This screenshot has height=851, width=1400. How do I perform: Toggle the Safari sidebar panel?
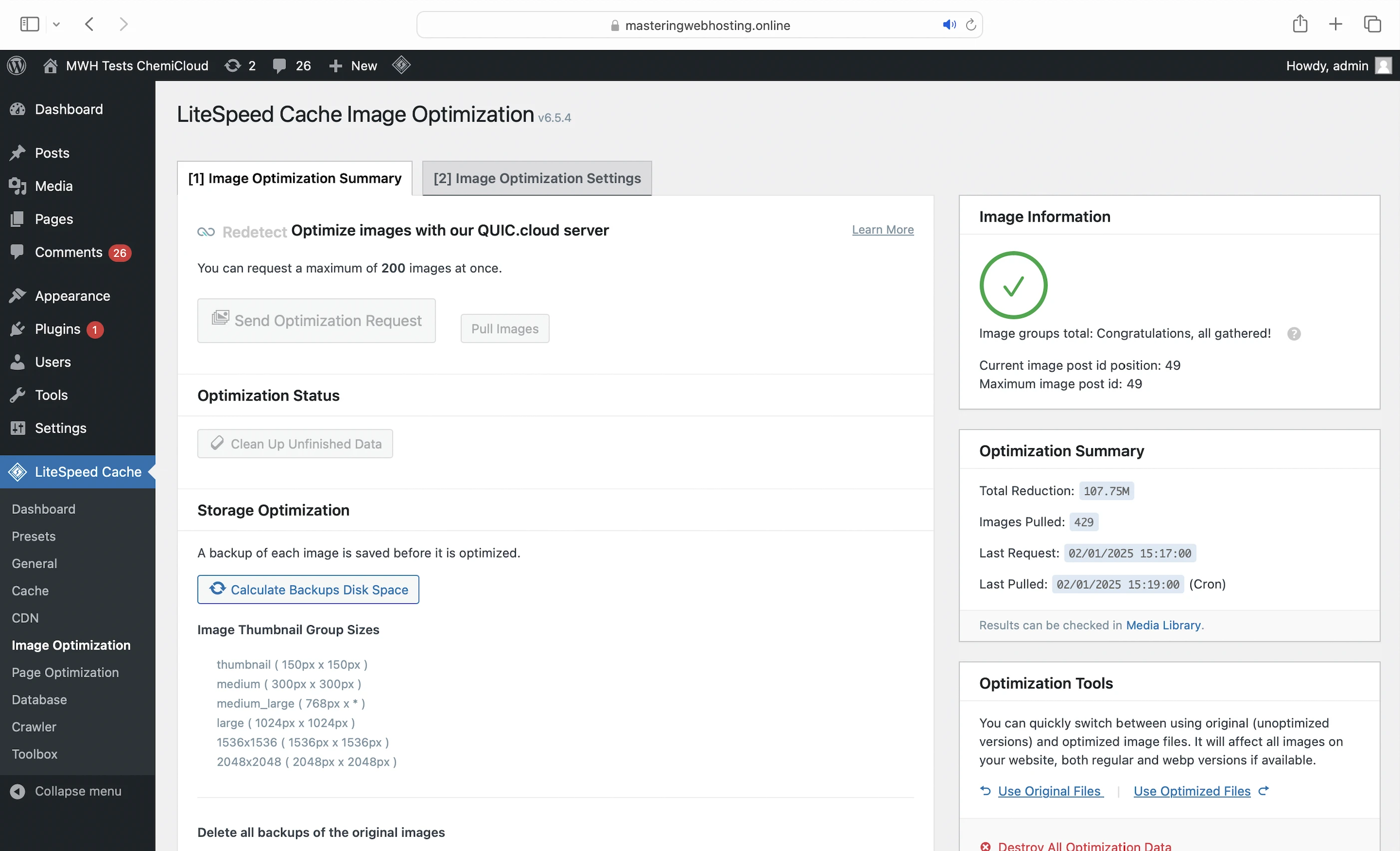coord(29,24)
